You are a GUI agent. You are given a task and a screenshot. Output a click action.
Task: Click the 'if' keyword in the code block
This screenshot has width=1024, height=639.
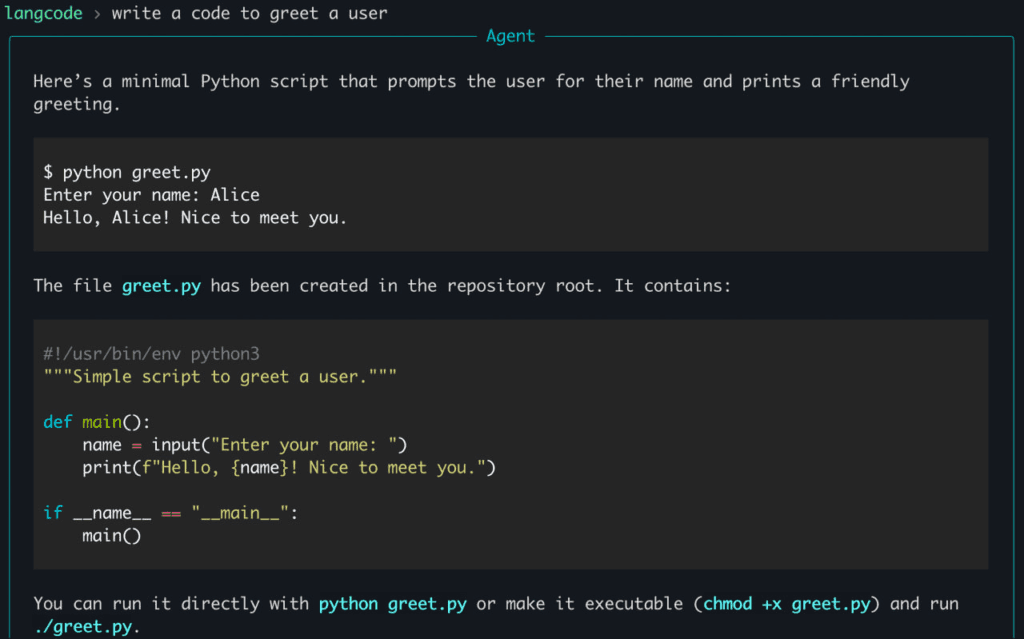(52, 513)
